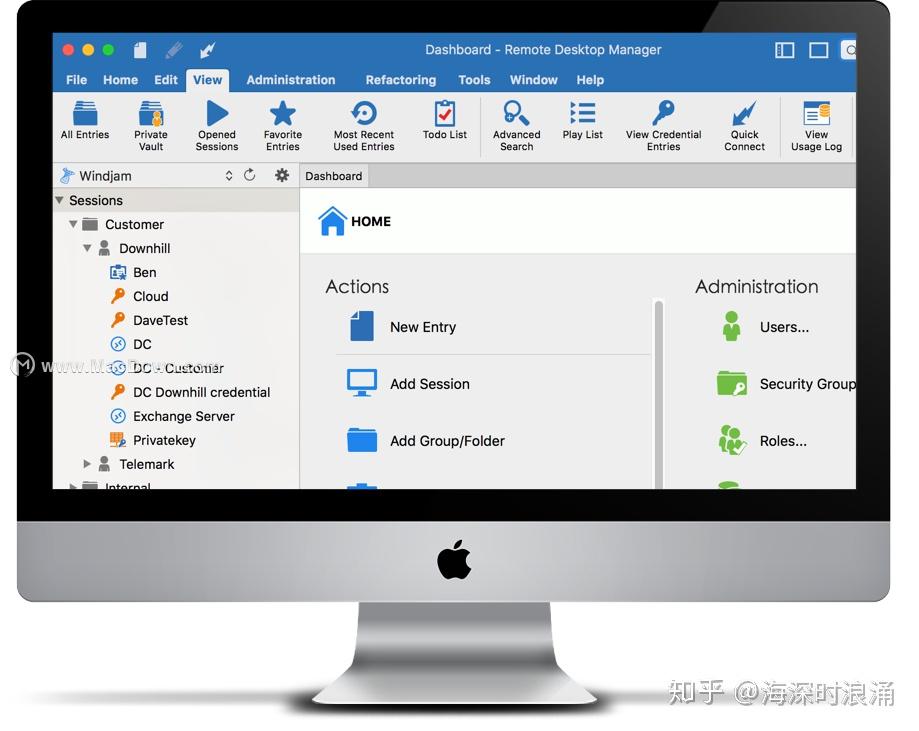Image resolution: width=919 pixels, height=731 pixels.
Task: Collapse the Sessions tree
Action: (x=60, y=200)
